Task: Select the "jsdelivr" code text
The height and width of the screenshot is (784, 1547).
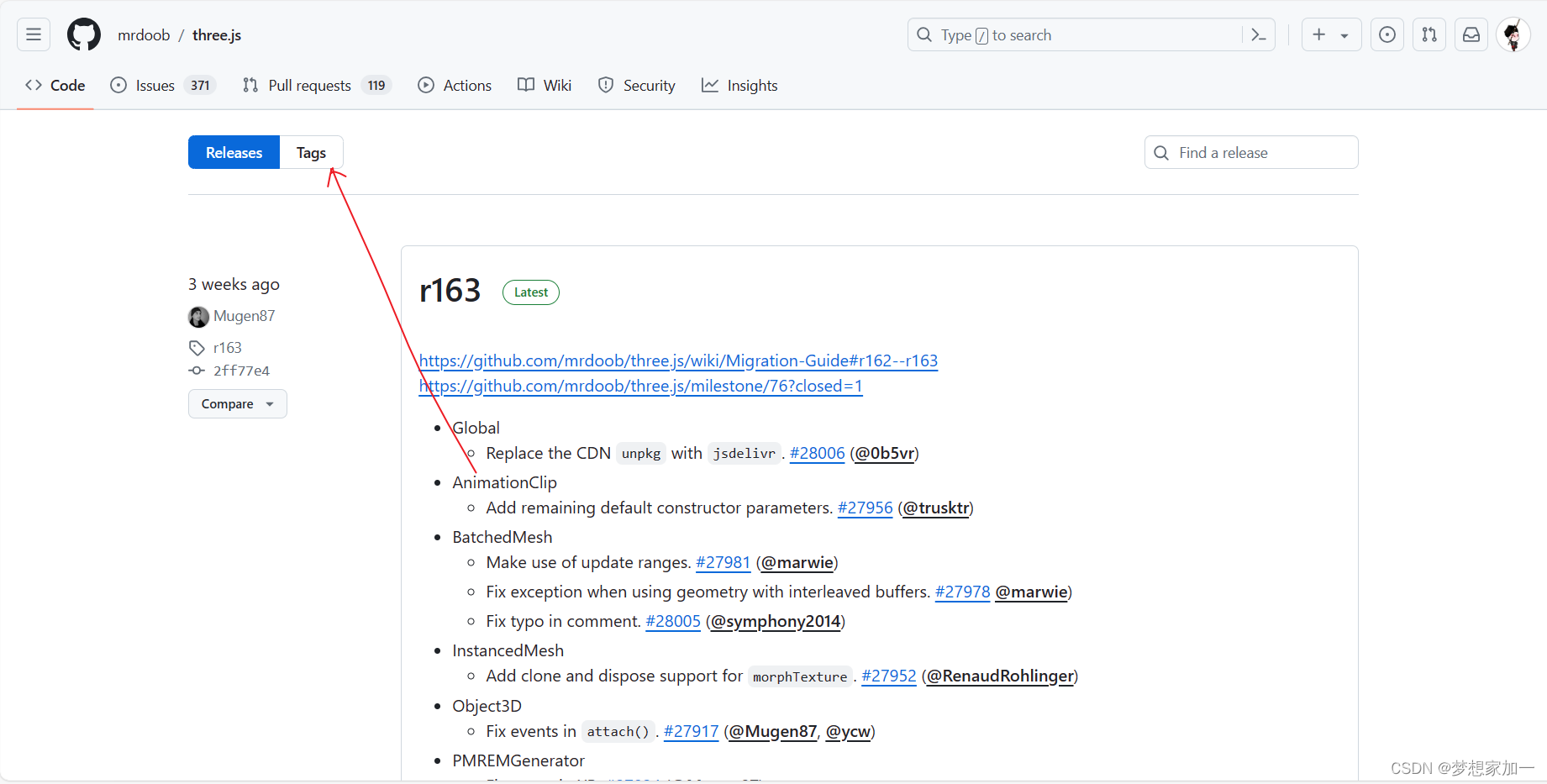Action: [x=744, y=453]
